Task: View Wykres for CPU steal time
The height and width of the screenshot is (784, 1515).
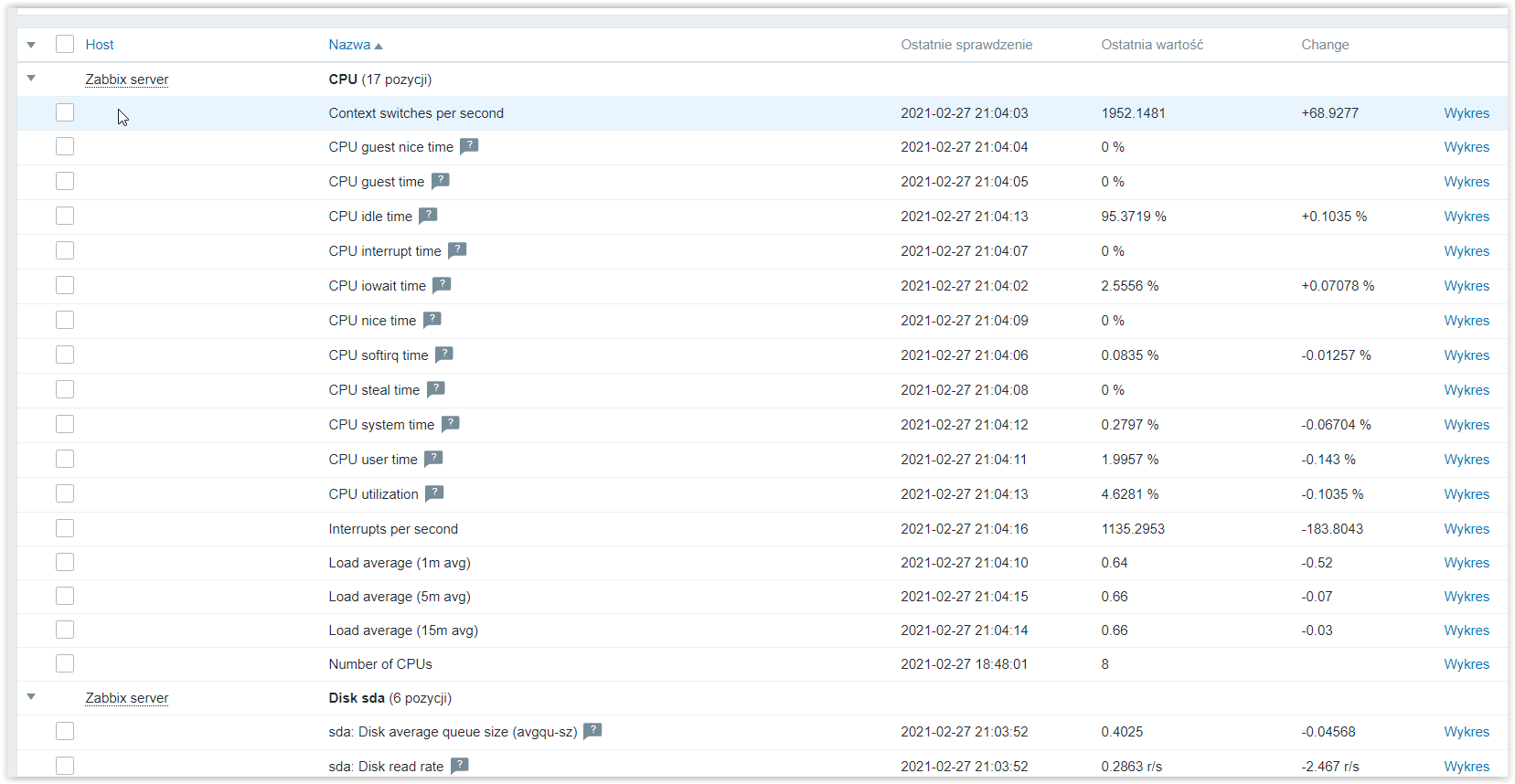Action: coord(1467,390)
